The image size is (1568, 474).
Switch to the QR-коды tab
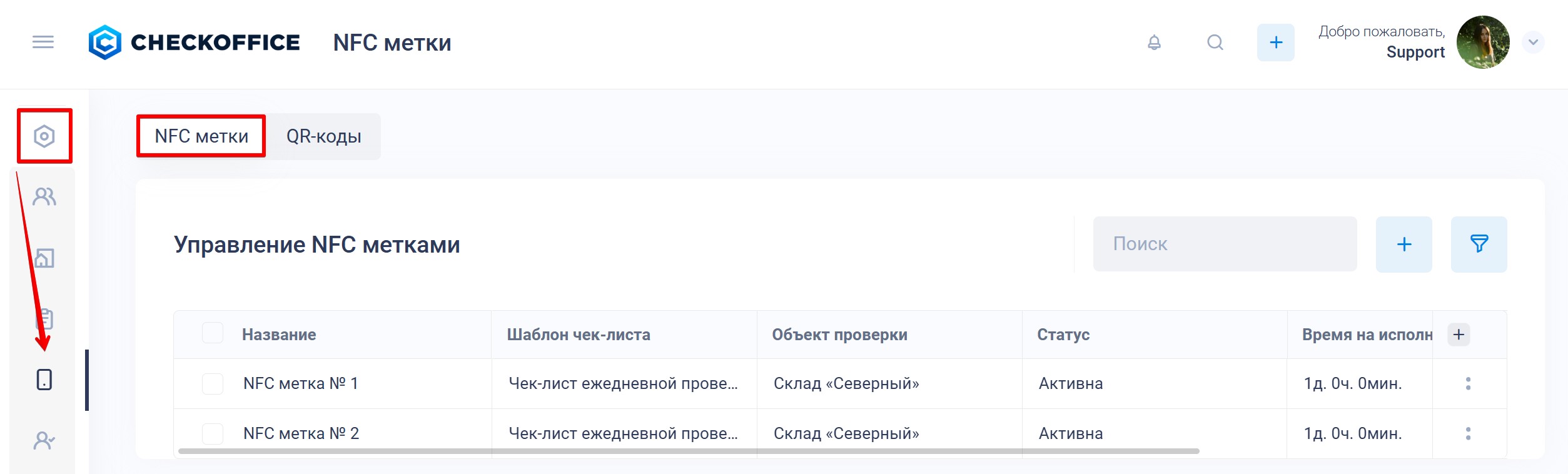[x=323, y=136]
